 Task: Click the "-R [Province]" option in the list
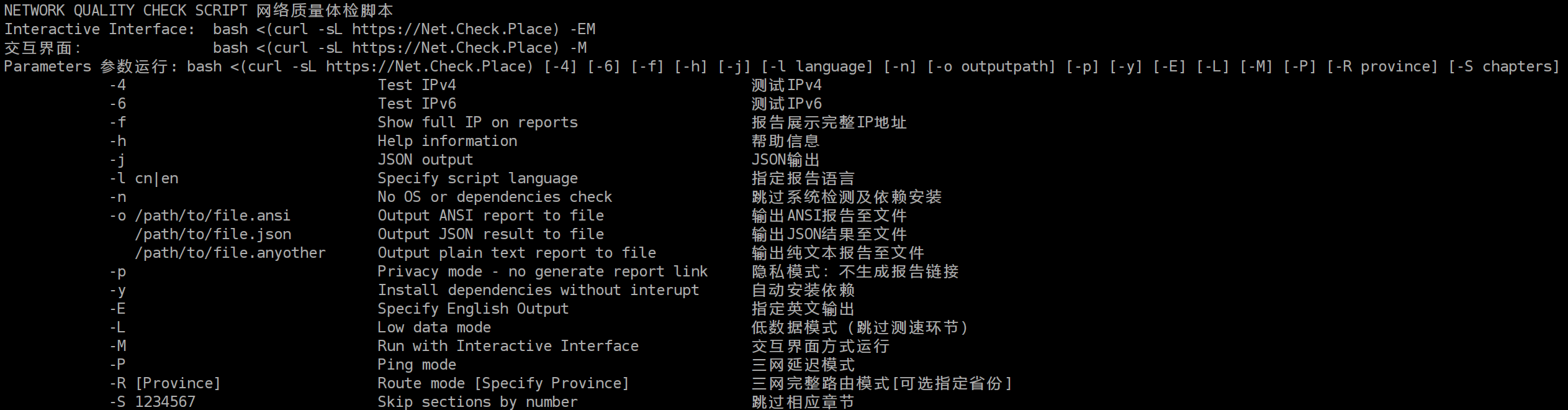coord(165,383)
